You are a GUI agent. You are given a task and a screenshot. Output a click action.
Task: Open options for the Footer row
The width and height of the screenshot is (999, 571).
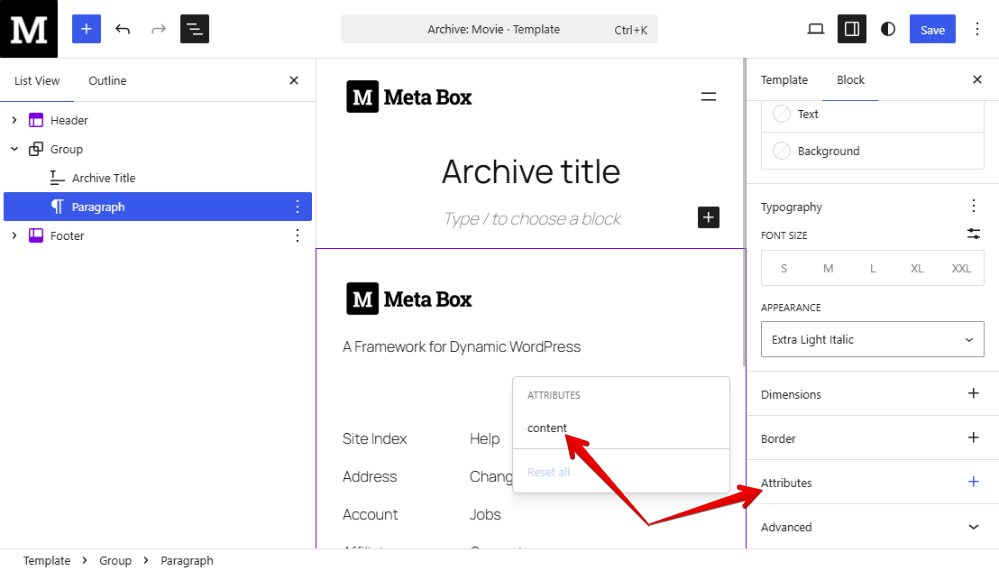point(298,236)
